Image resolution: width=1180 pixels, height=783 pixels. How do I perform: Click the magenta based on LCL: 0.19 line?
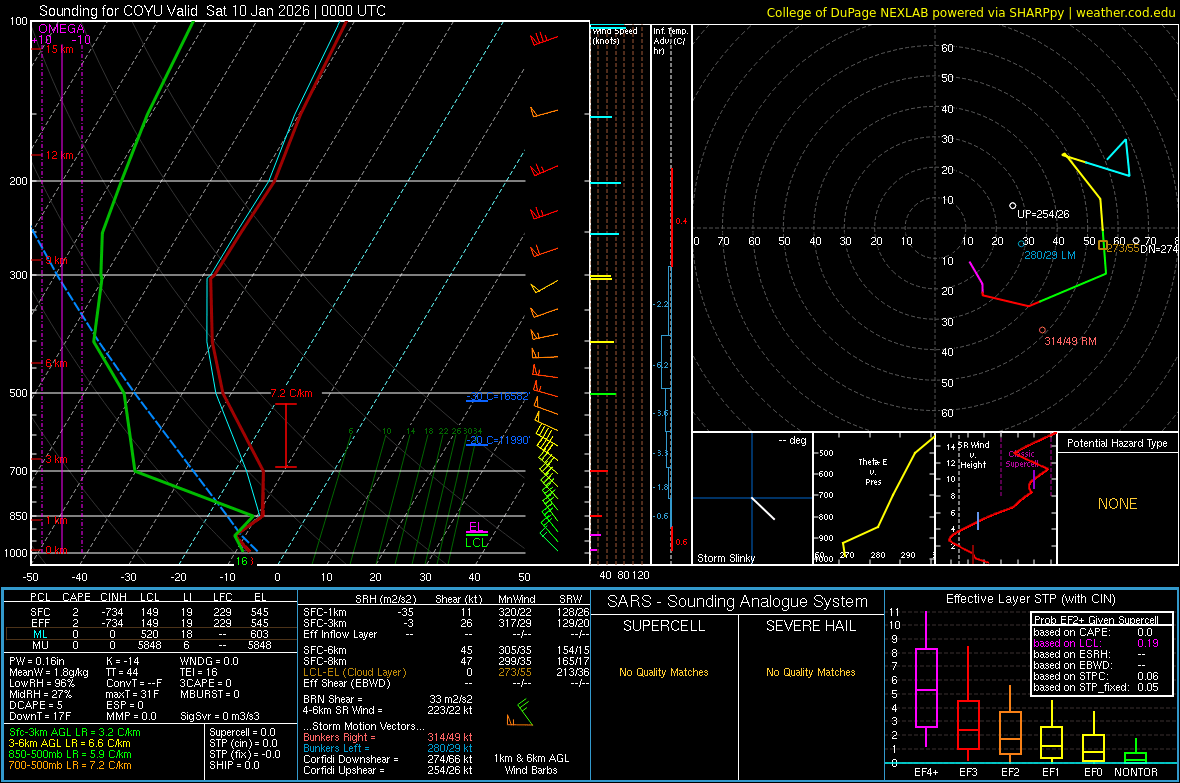coord(1096,643)
